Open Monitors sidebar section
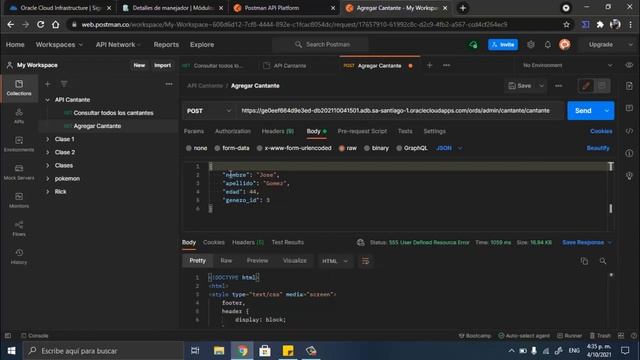The image size is (640, 360). [19, 200]
